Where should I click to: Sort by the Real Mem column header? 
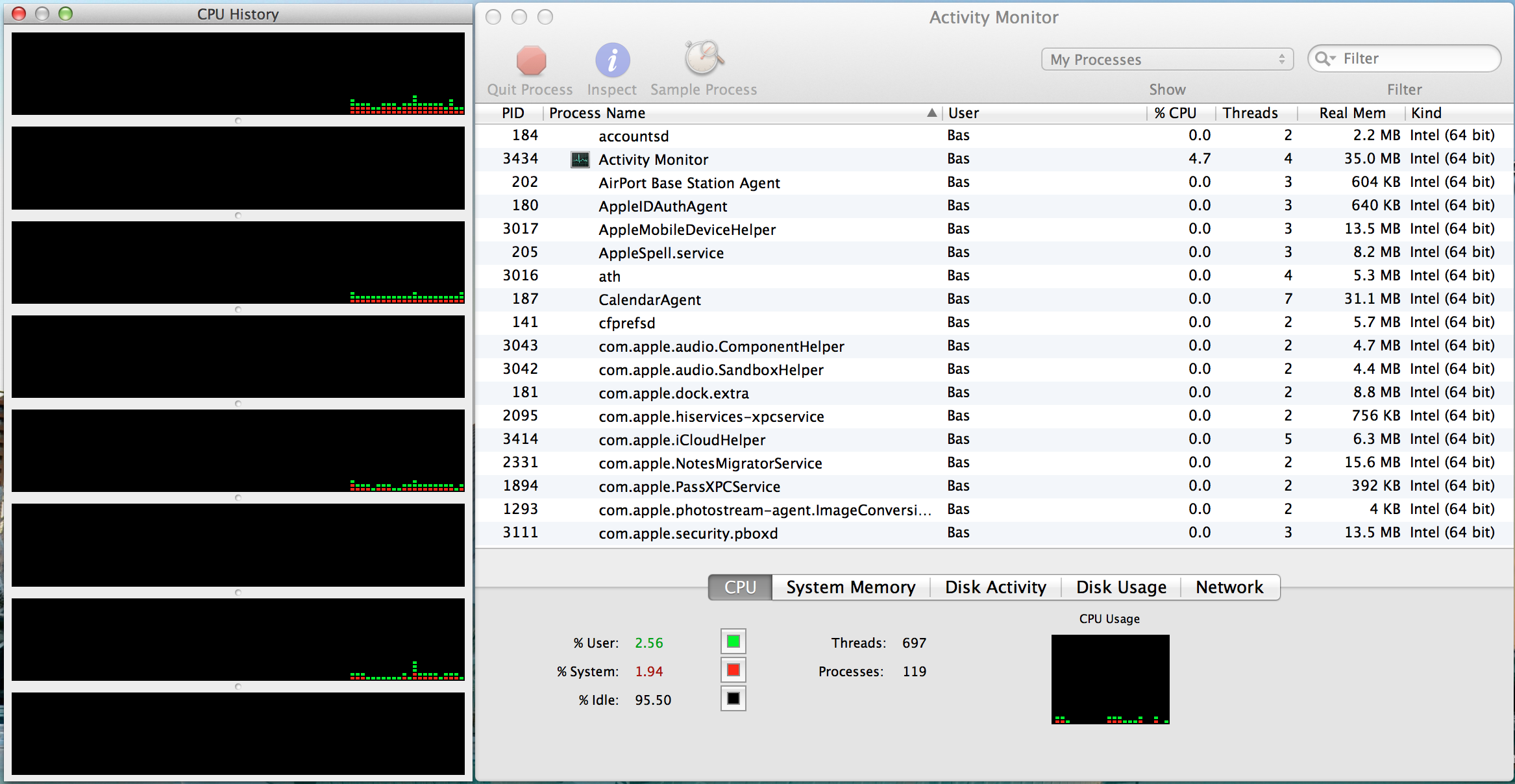click(x=1352, y=113)
